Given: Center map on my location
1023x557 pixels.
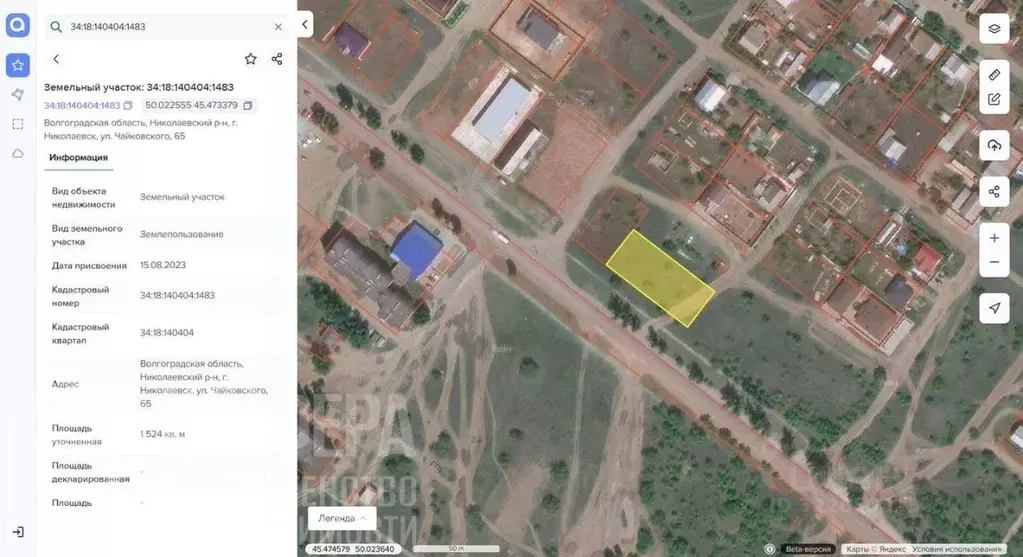Looking at the screenshot, I should (993, 308).
